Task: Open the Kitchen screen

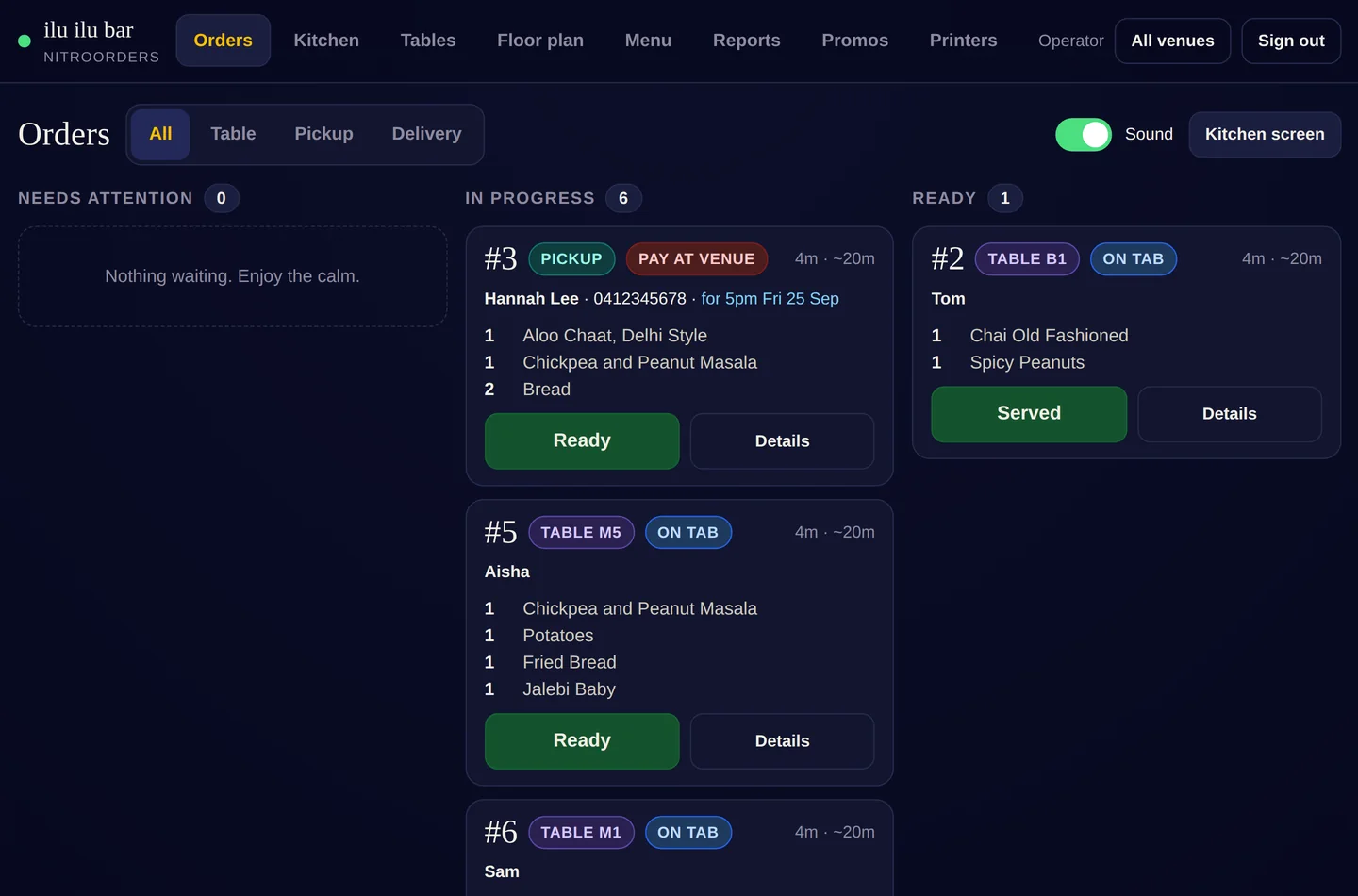Action: 1265,135
